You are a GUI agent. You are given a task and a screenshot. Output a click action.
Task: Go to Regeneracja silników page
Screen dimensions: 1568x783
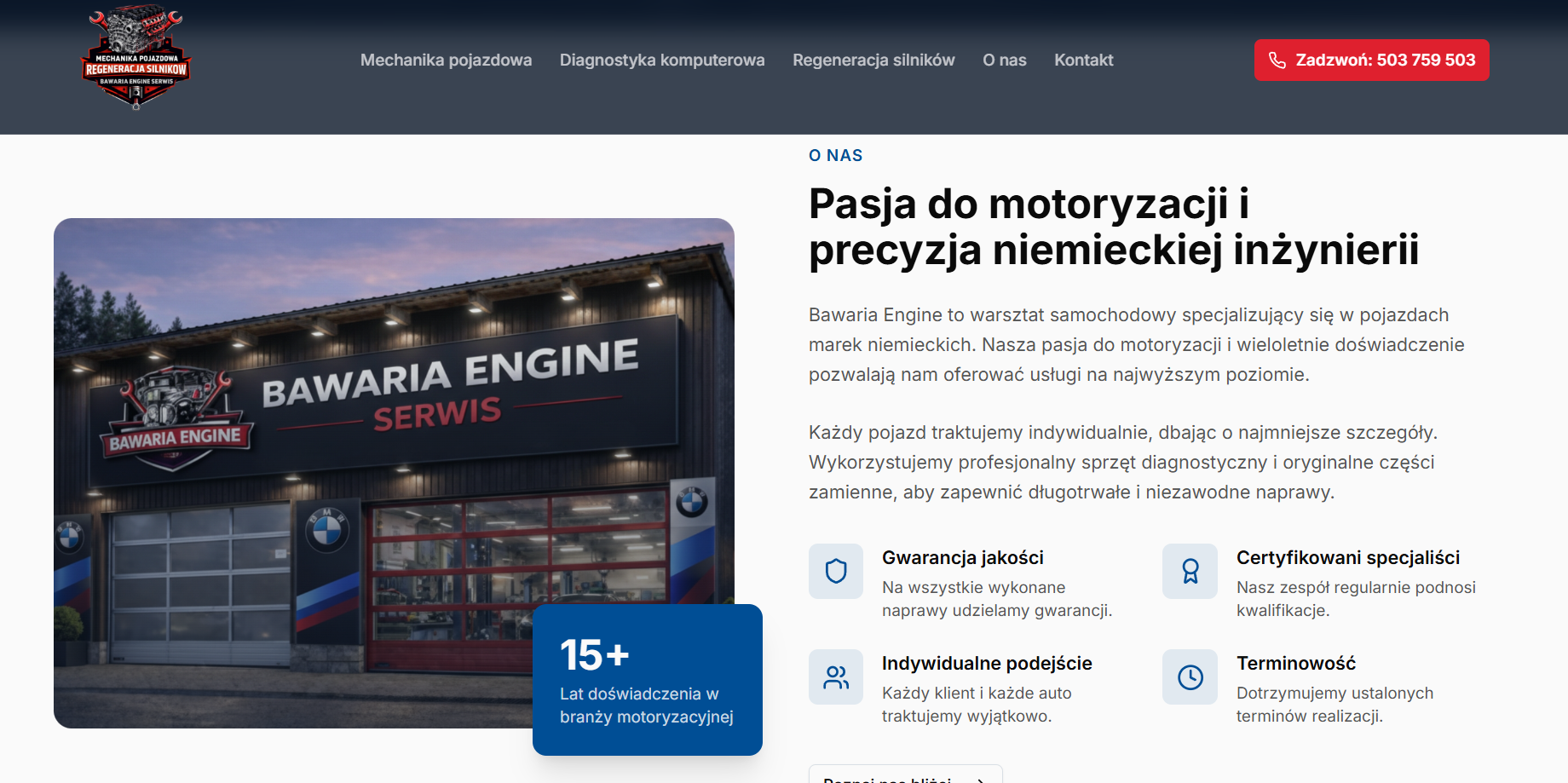coord(873,60)
